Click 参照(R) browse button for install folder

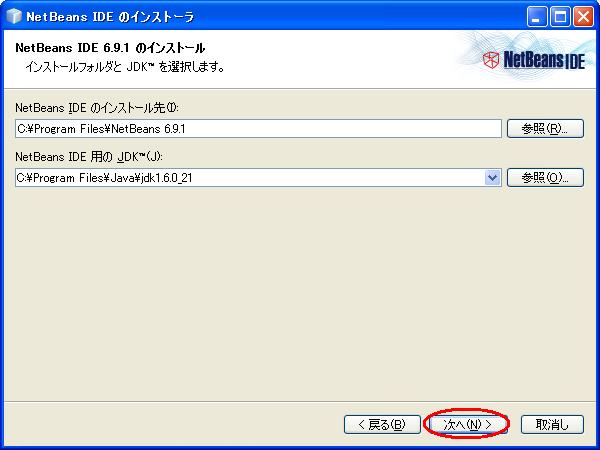click(x=545, y=129)
